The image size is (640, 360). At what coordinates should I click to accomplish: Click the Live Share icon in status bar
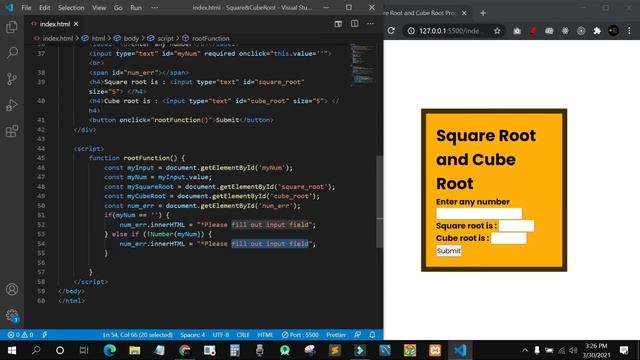[x=44, y=335]
